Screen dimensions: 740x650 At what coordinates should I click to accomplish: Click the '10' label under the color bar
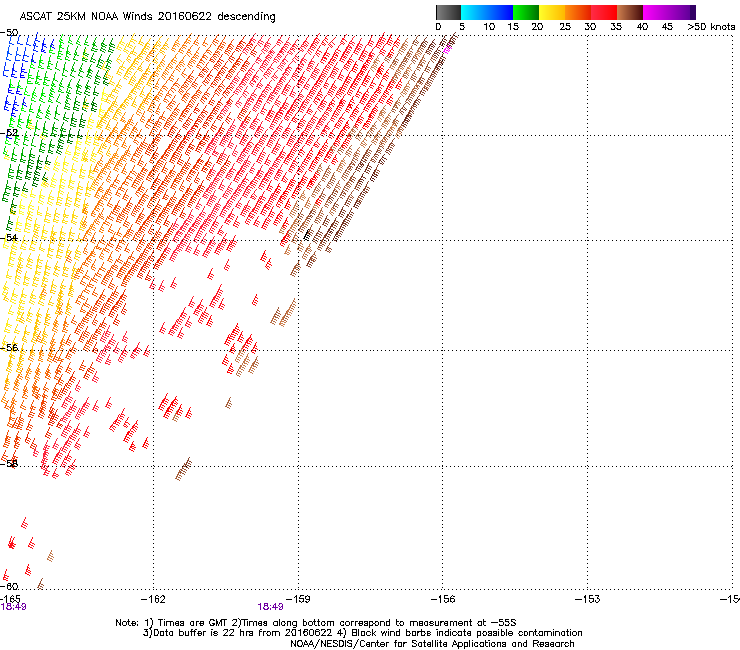489,27
